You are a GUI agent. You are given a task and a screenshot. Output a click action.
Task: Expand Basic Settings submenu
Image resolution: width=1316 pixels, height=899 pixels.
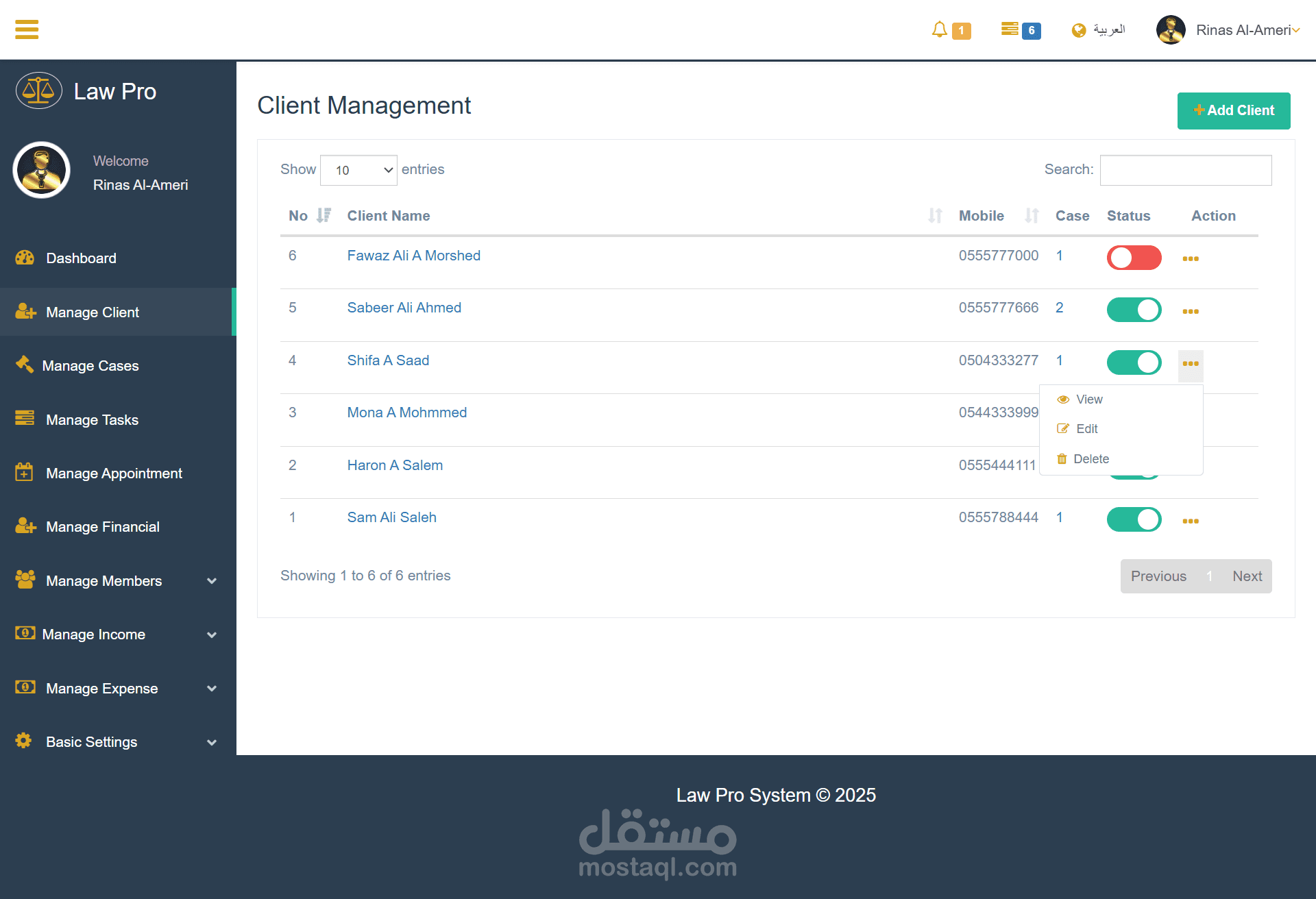click(212, 742)
